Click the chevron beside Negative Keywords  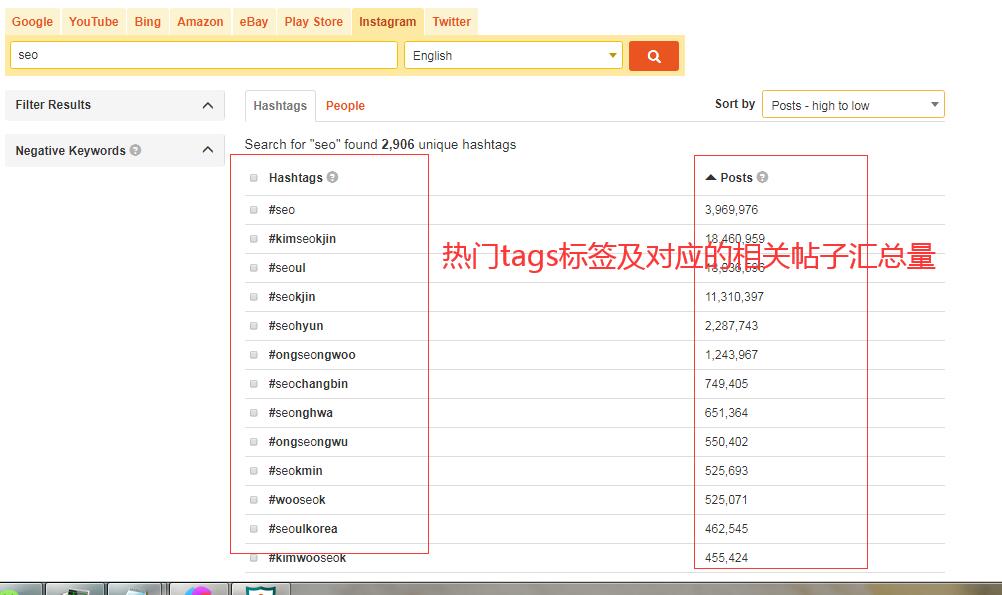click(207, 150)
